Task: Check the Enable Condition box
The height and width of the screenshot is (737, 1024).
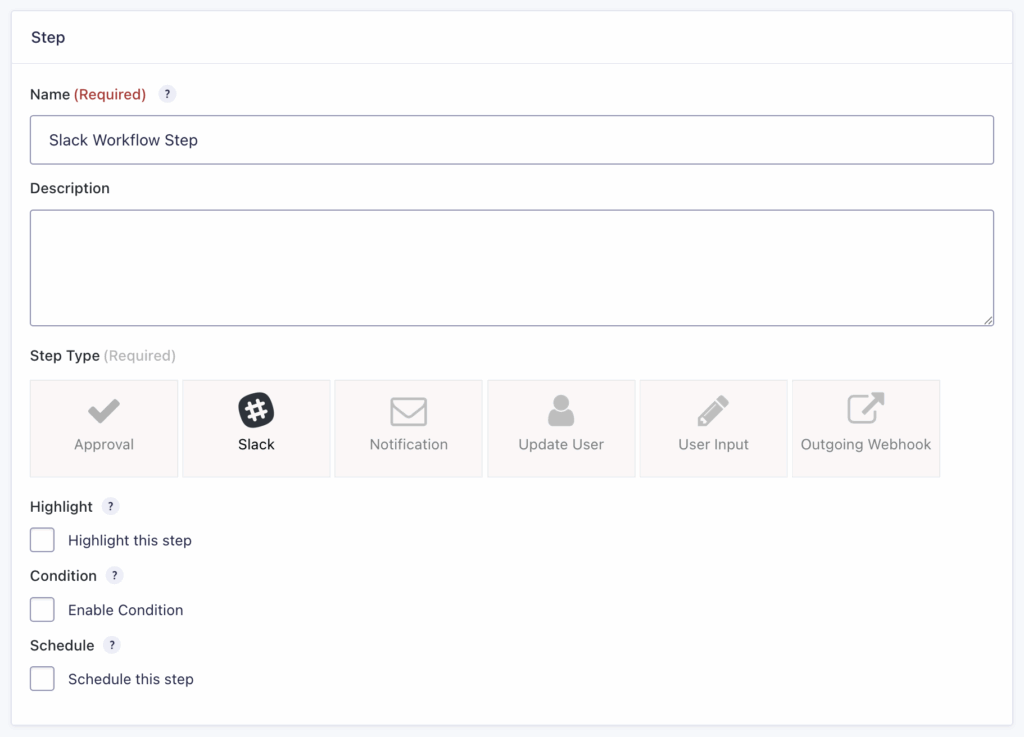Action: coord(41,609)
